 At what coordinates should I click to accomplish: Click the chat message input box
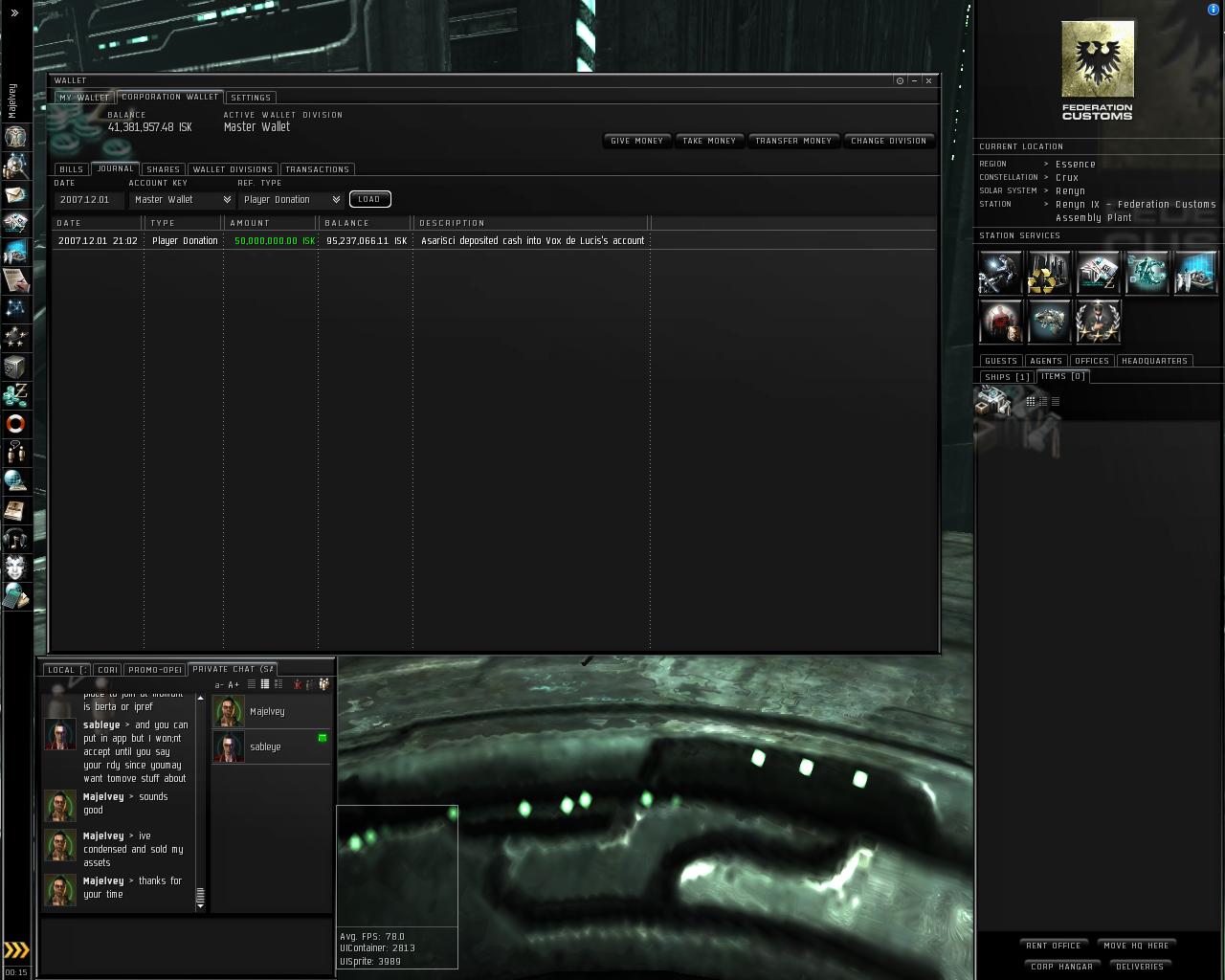tap(187, 947)
